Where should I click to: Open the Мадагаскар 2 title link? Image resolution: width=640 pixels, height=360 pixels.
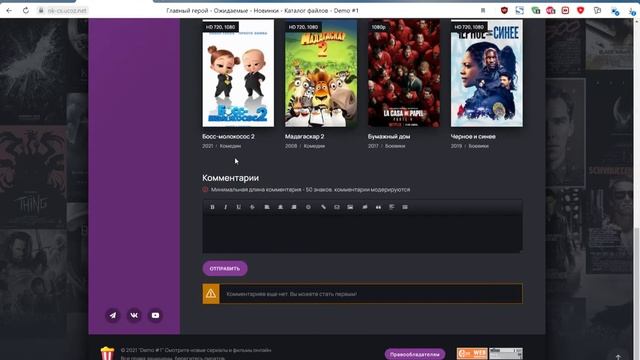[304, 136]
